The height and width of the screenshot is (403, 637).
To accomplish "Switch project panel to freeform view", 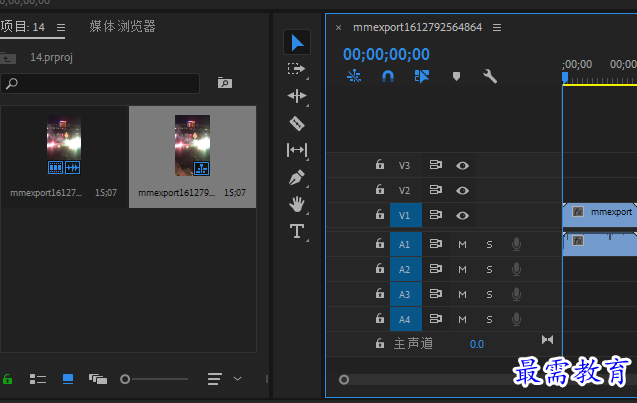I will click(x=98, y=379).
